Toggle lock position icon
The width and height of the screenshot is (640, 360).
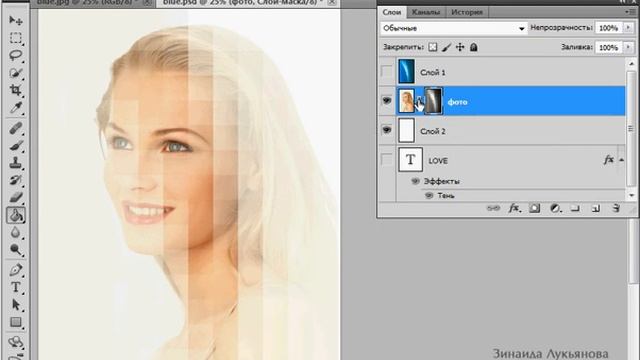coord(460,47)
